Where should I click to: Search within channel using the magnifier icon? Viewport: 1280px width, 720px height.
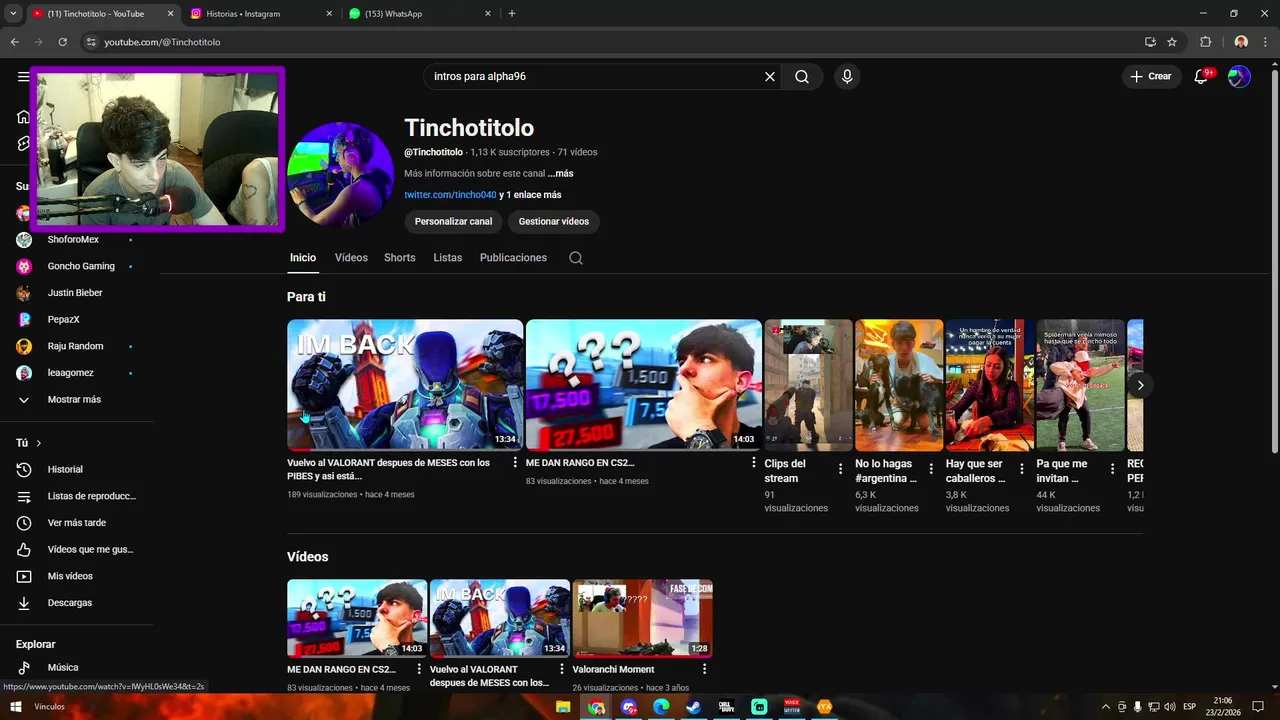(576, 258)
